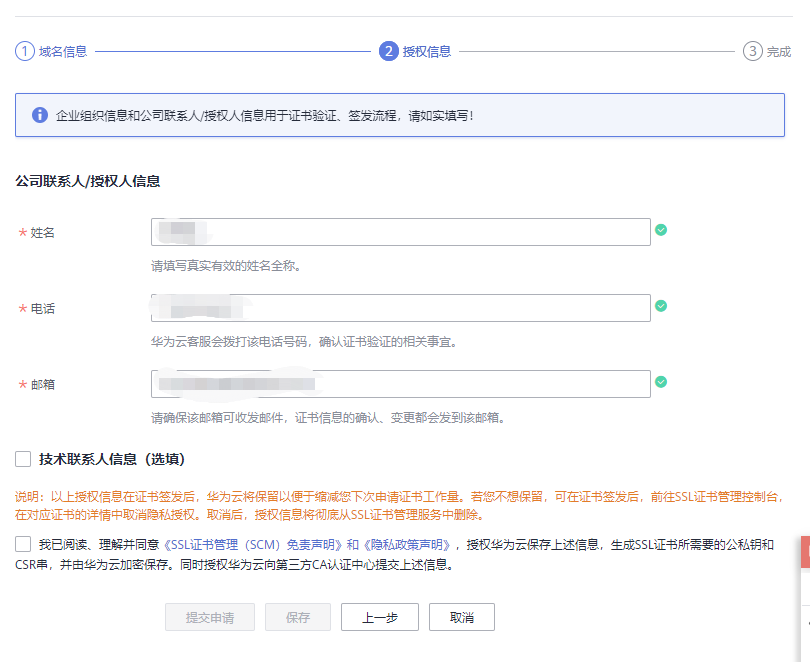Click the 保存 button

(297, 617)
